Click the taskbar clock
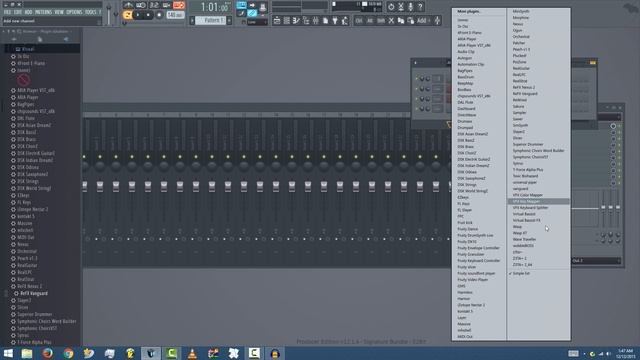This screenshot has height=360, width=640. [625, 353]
